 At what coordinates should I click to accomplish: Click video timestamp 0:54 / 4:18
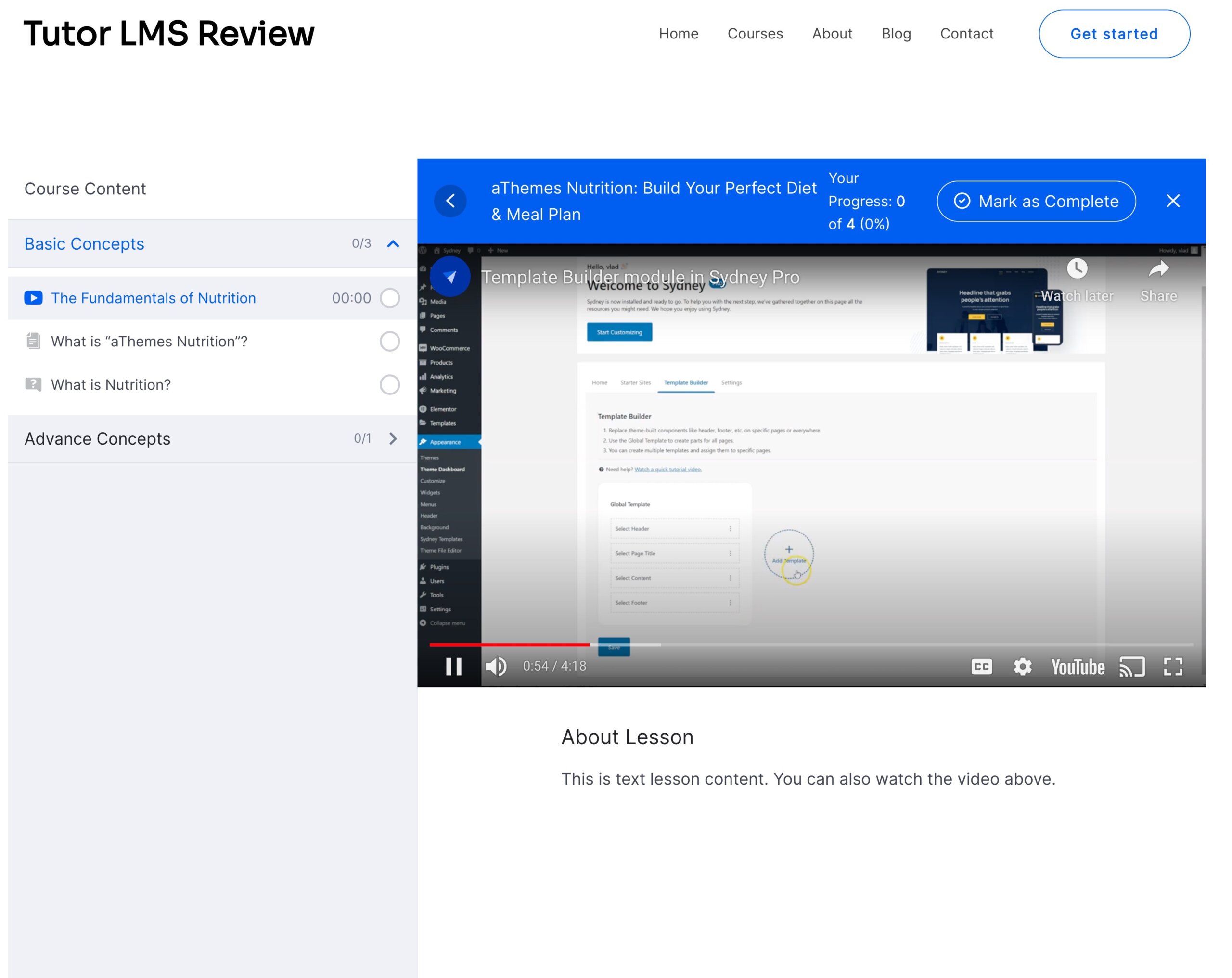[x=554, y=666]
